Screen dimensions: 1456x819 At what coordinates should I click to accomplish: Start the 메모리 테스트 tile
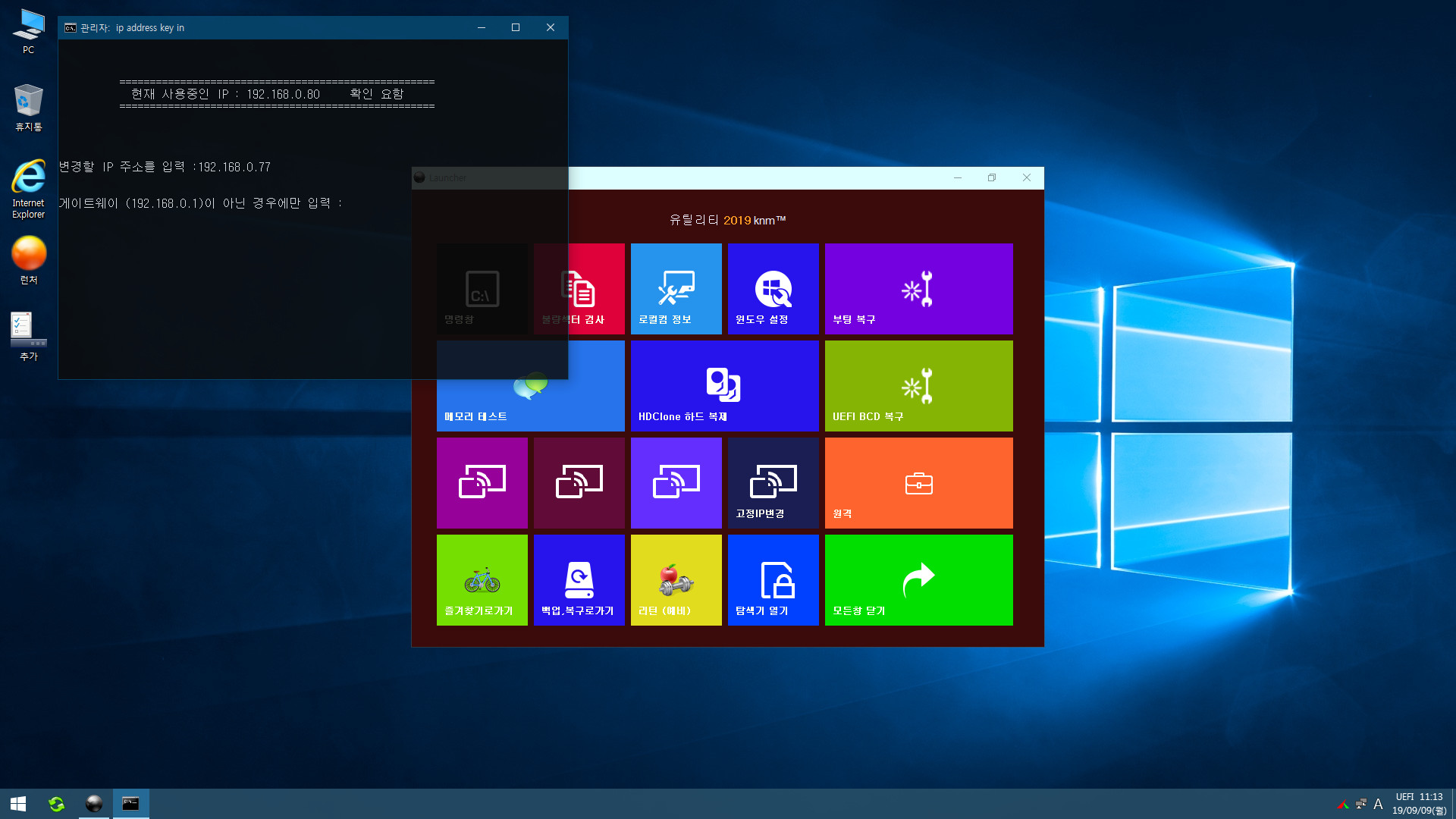pyautogui.click(x=531, y=386)
